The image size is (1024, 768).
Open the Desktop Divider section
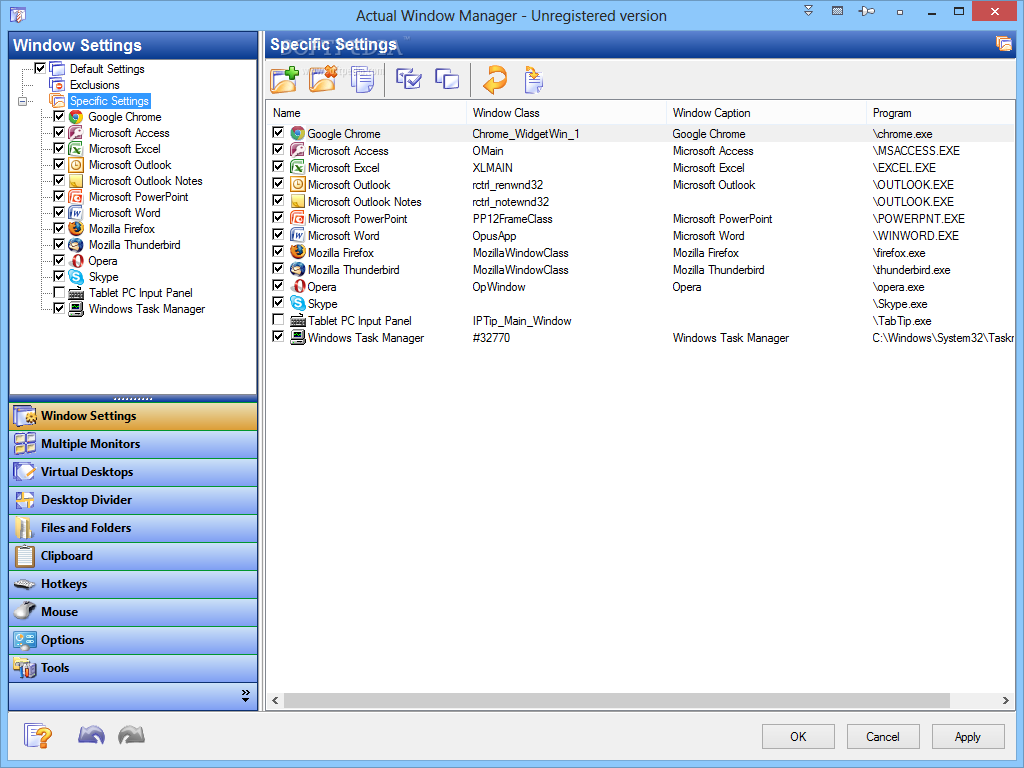coord(133,500)
